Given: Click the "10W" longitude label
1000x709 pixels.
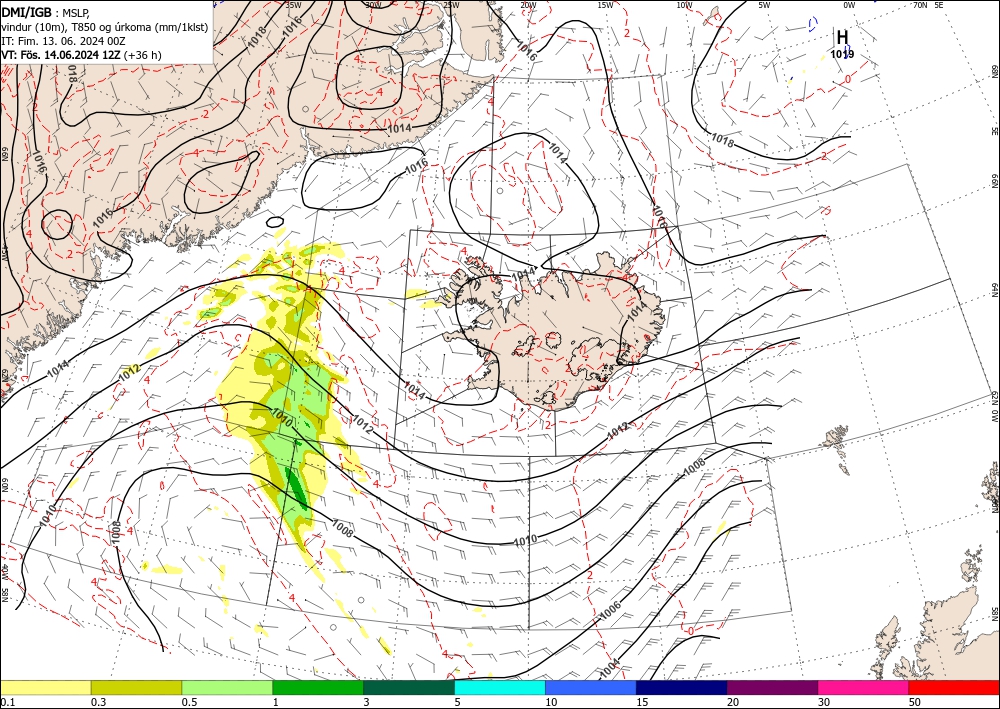Looking at the screenshot, I should point(684,4).
